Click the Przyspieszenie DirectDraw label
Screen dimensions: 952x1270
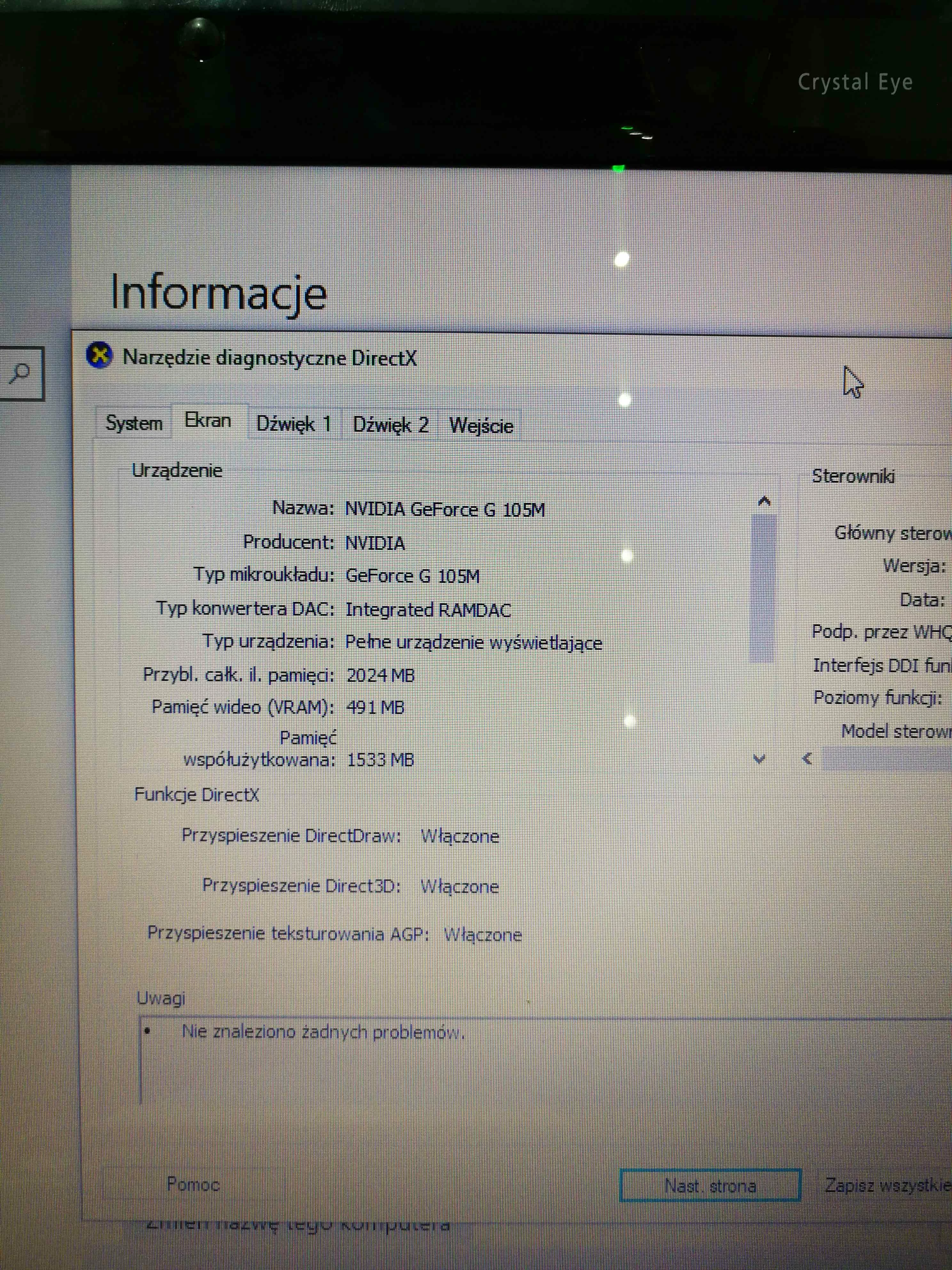coord(291,835)
